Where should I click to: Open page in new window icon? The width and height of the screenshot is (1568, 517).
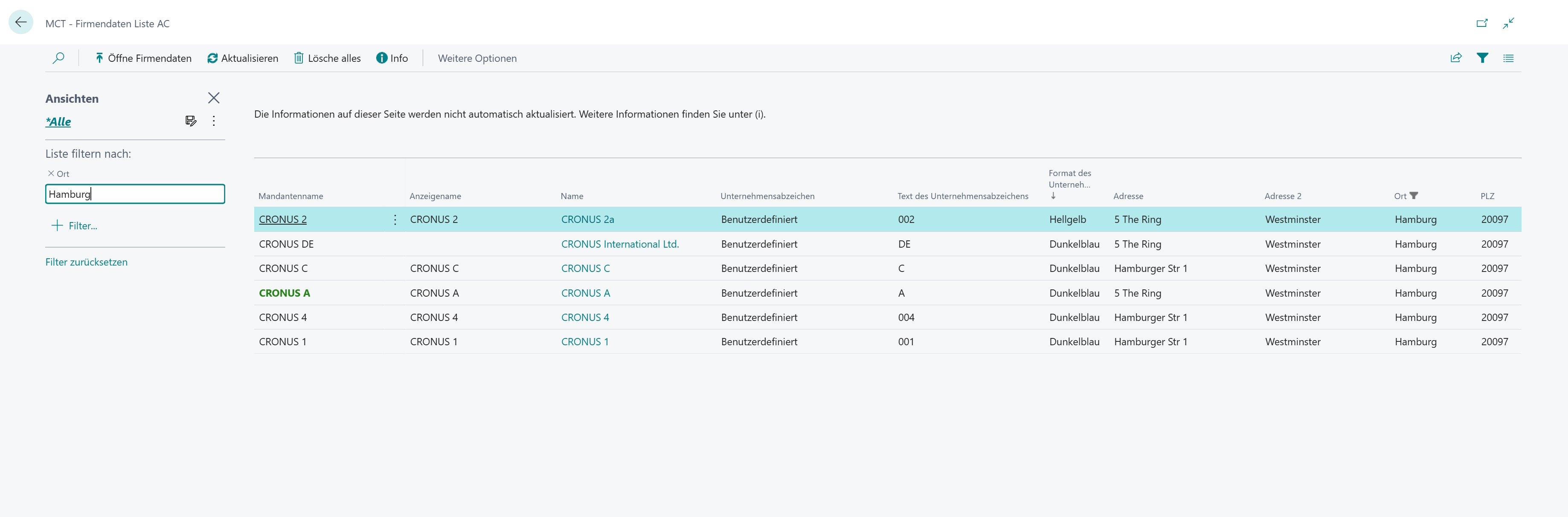click(x=1482, y=23)
